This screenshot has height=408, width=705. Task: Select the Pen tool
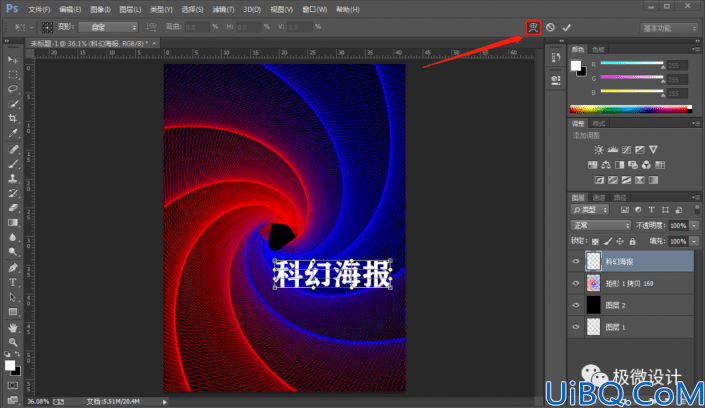click(x=13, y=268)
